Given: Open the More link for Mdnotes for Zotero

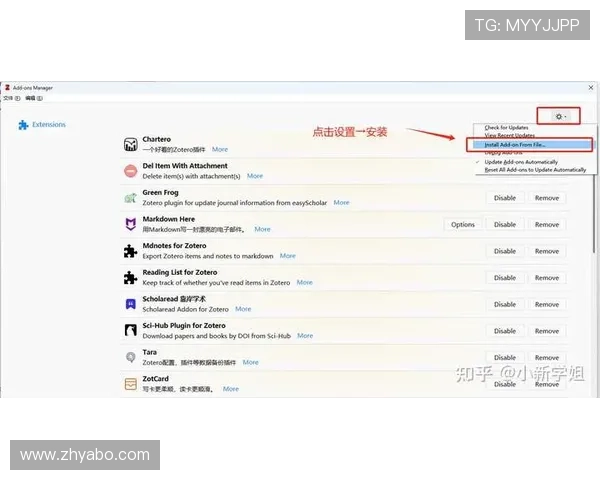Looking at the screenshot, I should click(287, 256).
